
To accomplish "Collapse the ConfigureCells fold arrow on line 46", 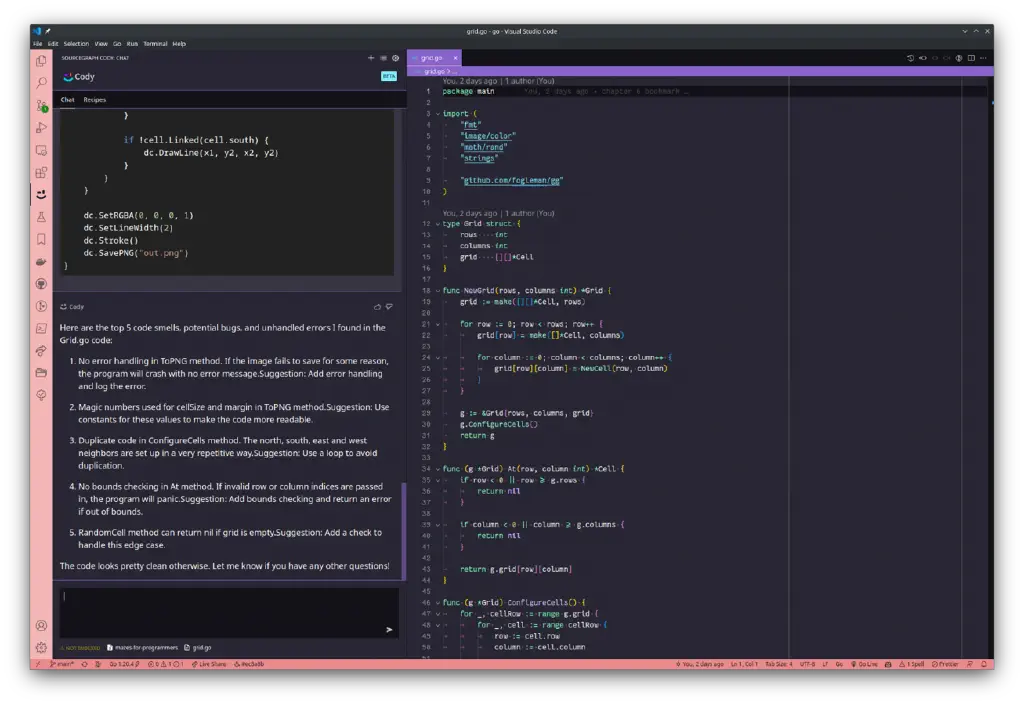I will pyautogui.click(x=438, y=603).
